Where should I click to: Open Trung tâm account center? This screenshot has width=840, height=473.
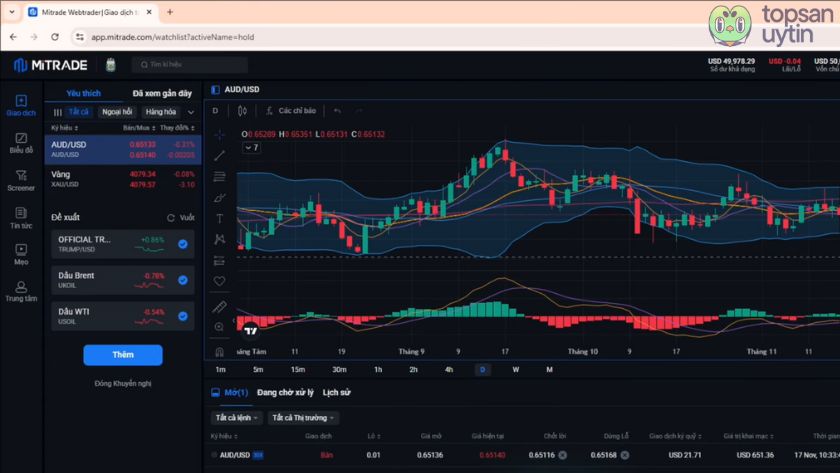click(21, 291)
